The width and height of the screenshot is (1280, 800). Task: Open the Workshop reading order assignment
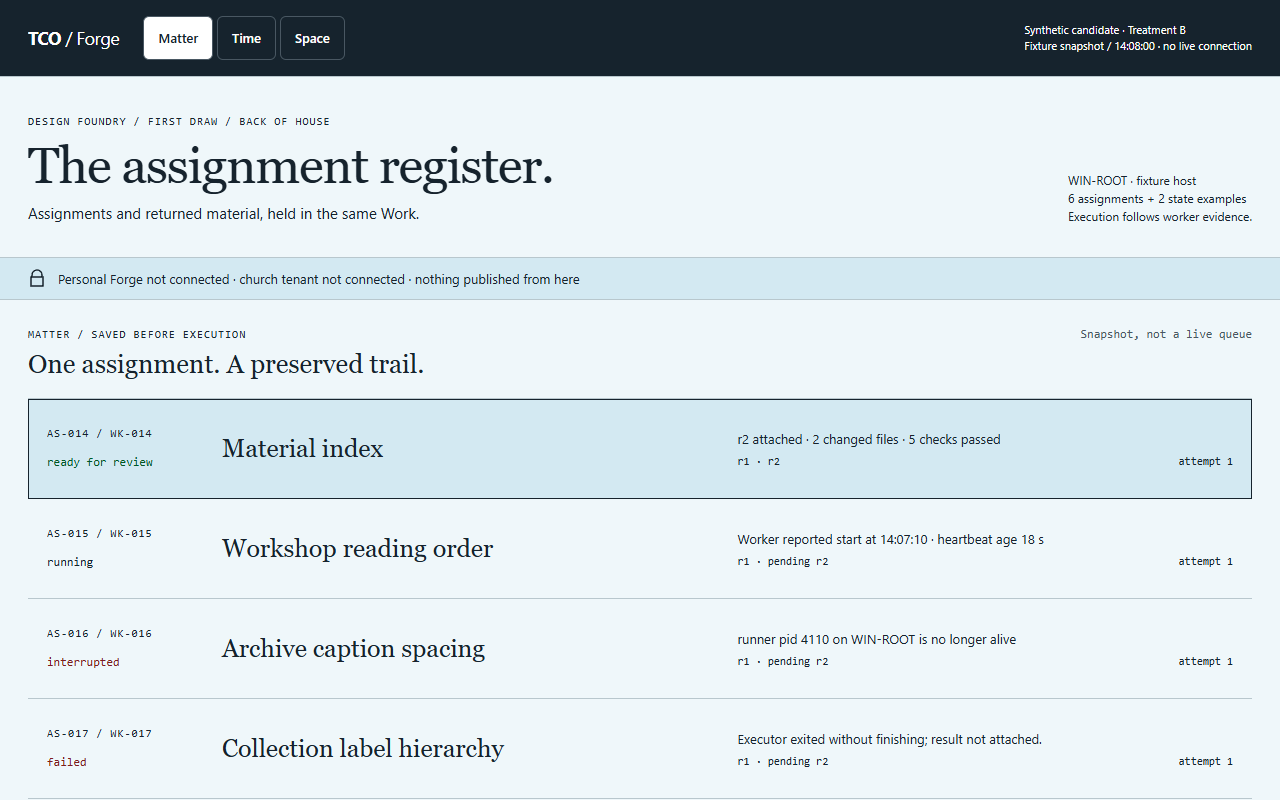pos(640,549)
